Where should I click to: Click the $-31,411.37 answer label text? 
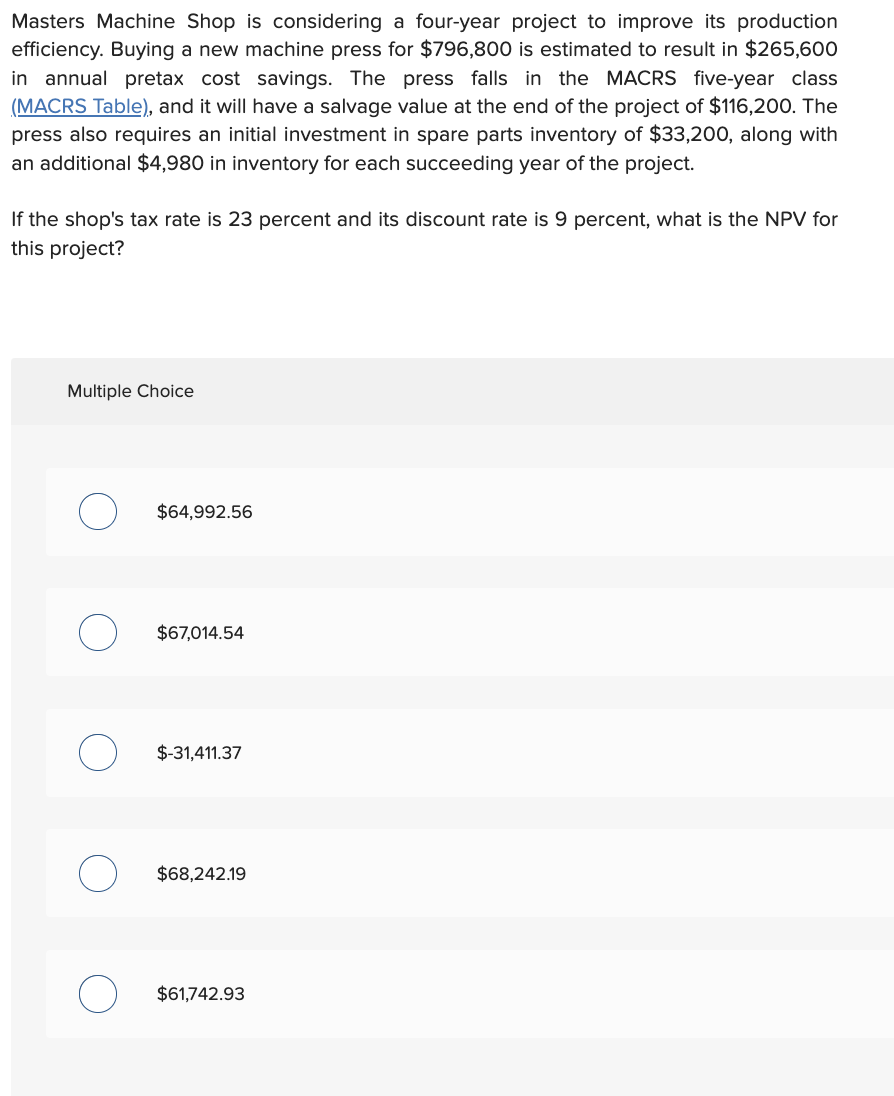tap(199, 753)
